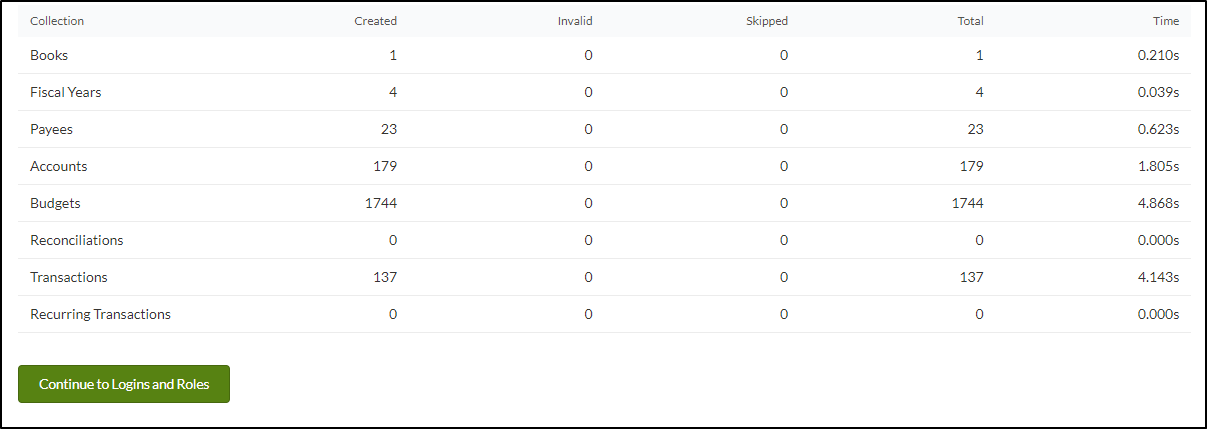
Task: Select the Reconciliations row label
Action: coord(77,241)
